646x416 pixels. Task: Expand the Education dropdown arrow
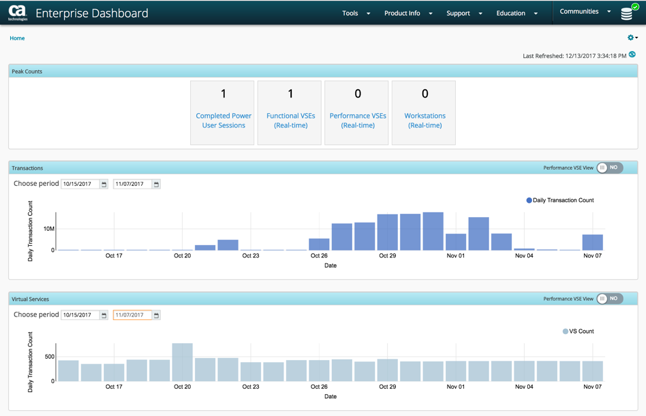pos(536,14)
